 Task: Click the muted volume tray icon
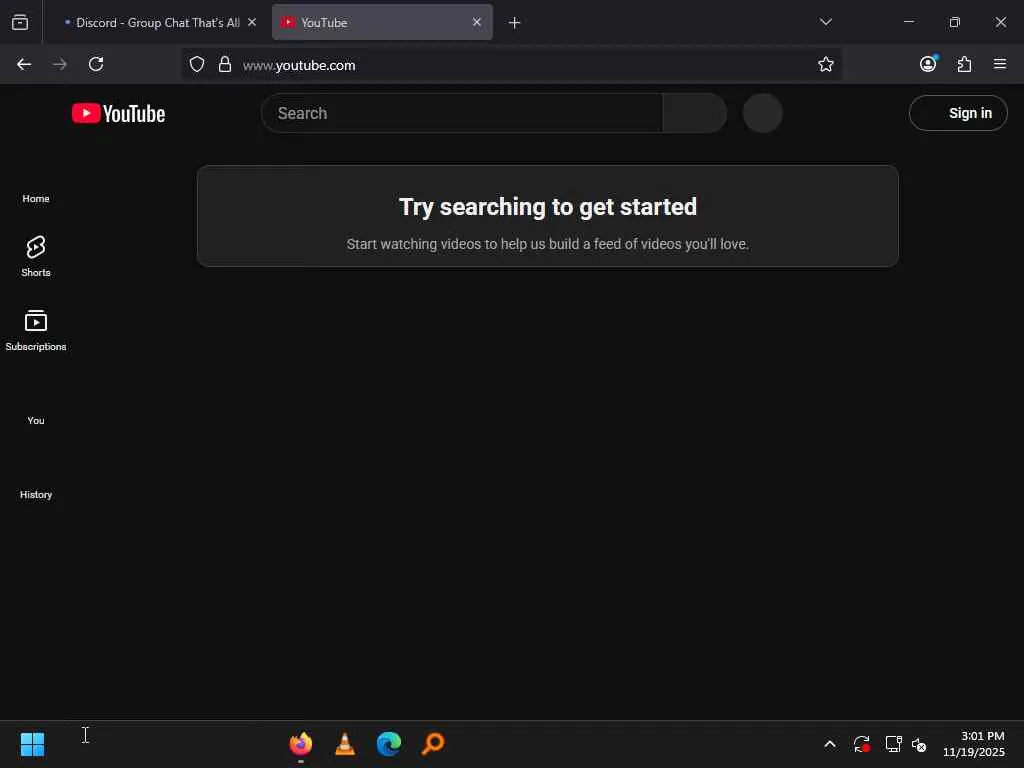click(x=919, y=744)
